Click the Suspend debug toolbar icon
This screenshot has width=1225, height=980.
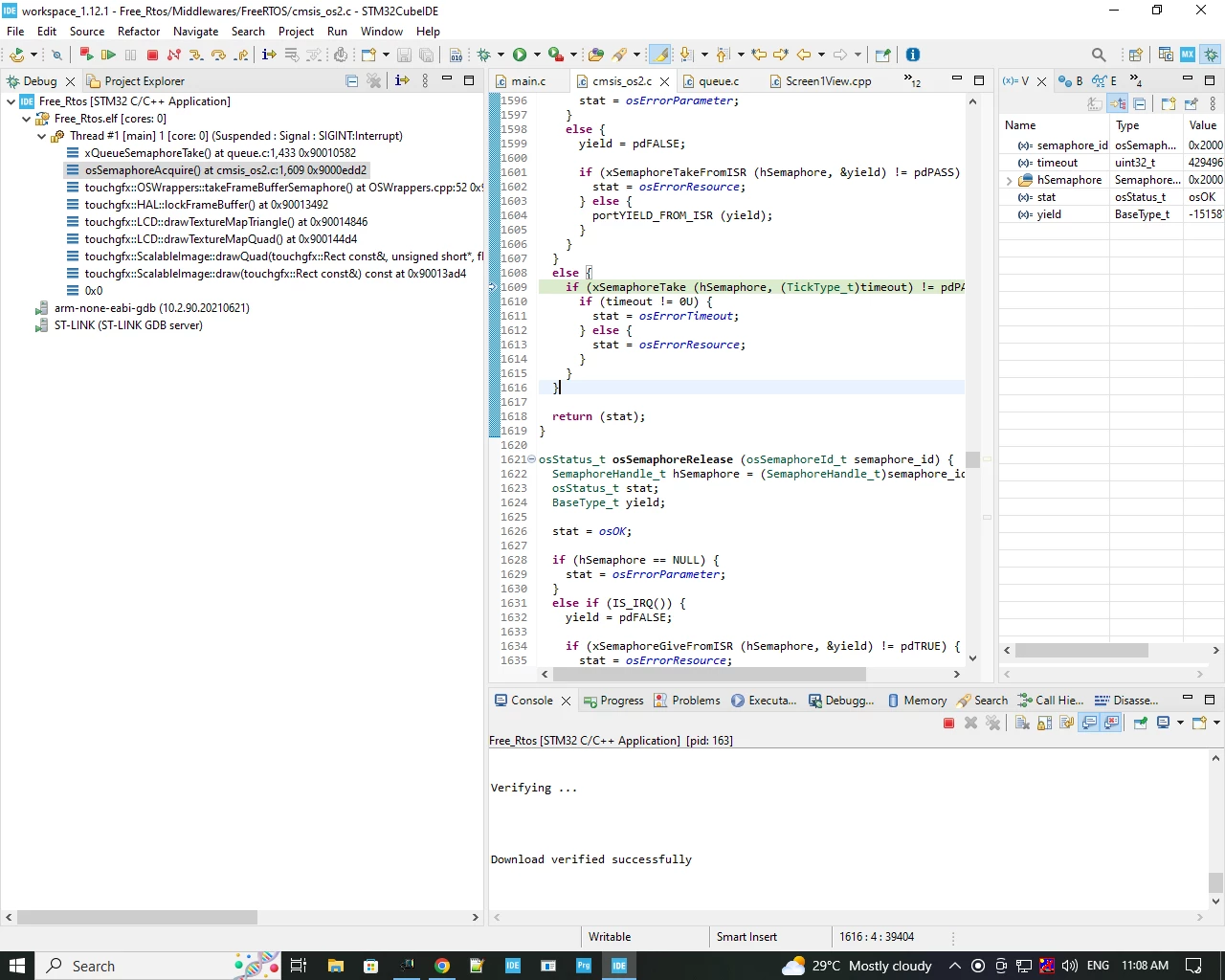click(130, 55)
